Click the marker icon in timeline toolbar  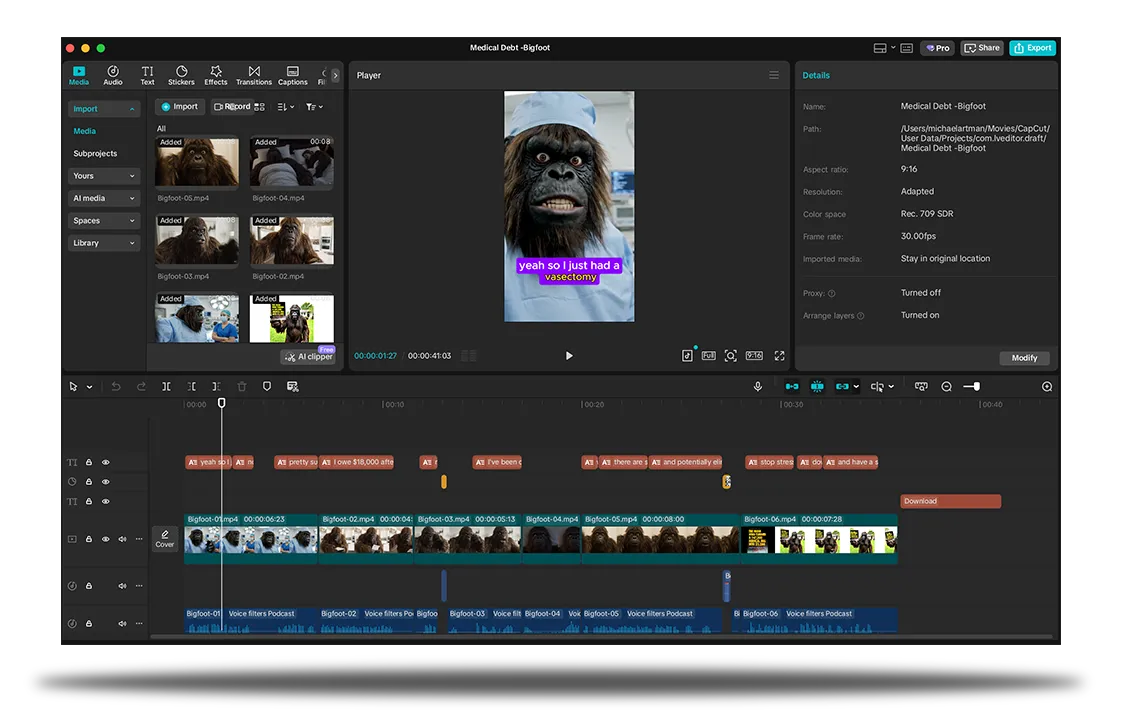tap(267, 386)
